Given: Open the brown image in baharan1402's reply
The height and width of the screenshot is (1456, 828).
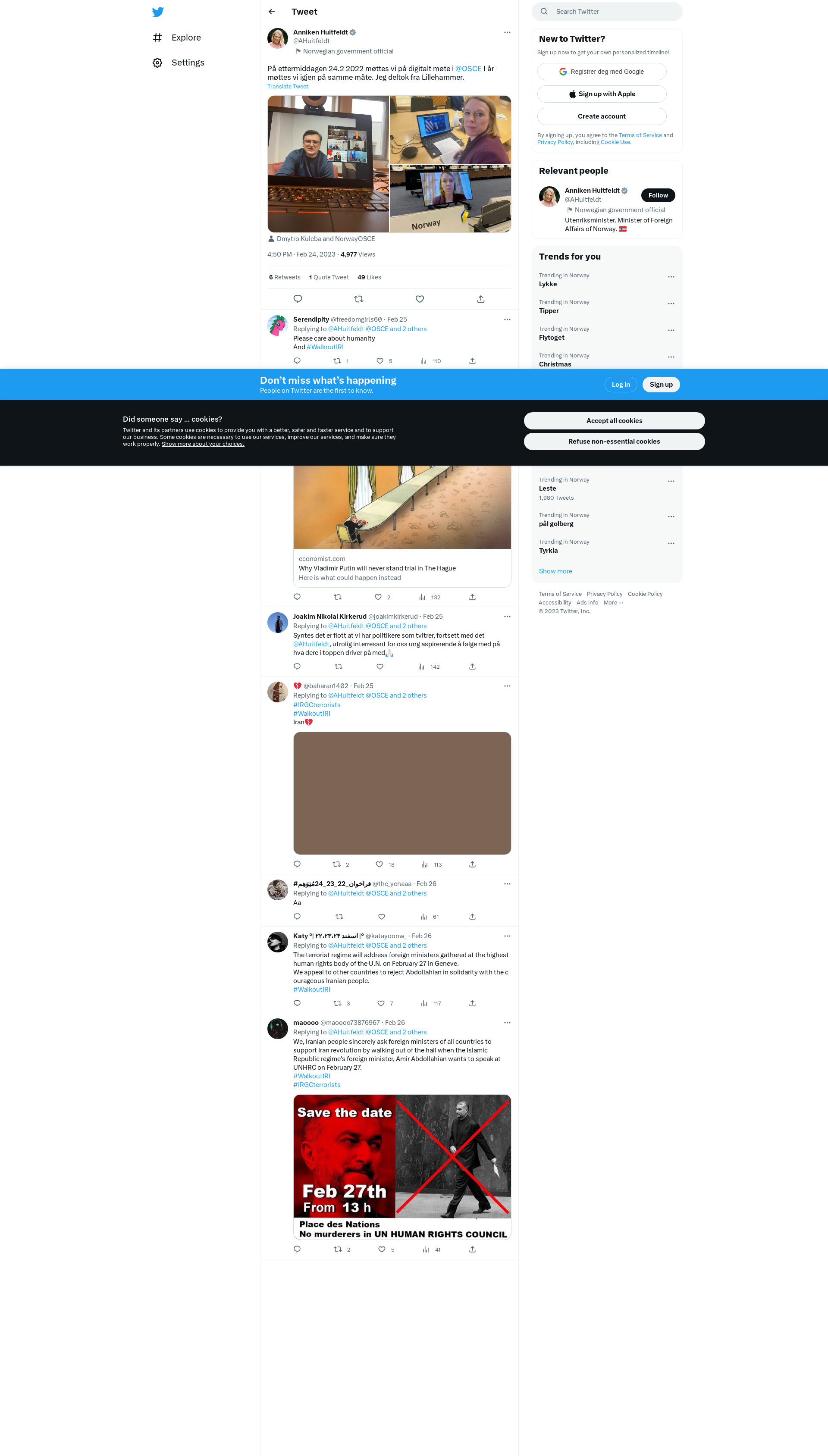Looking at the screenshot, I should click(402, 793).
